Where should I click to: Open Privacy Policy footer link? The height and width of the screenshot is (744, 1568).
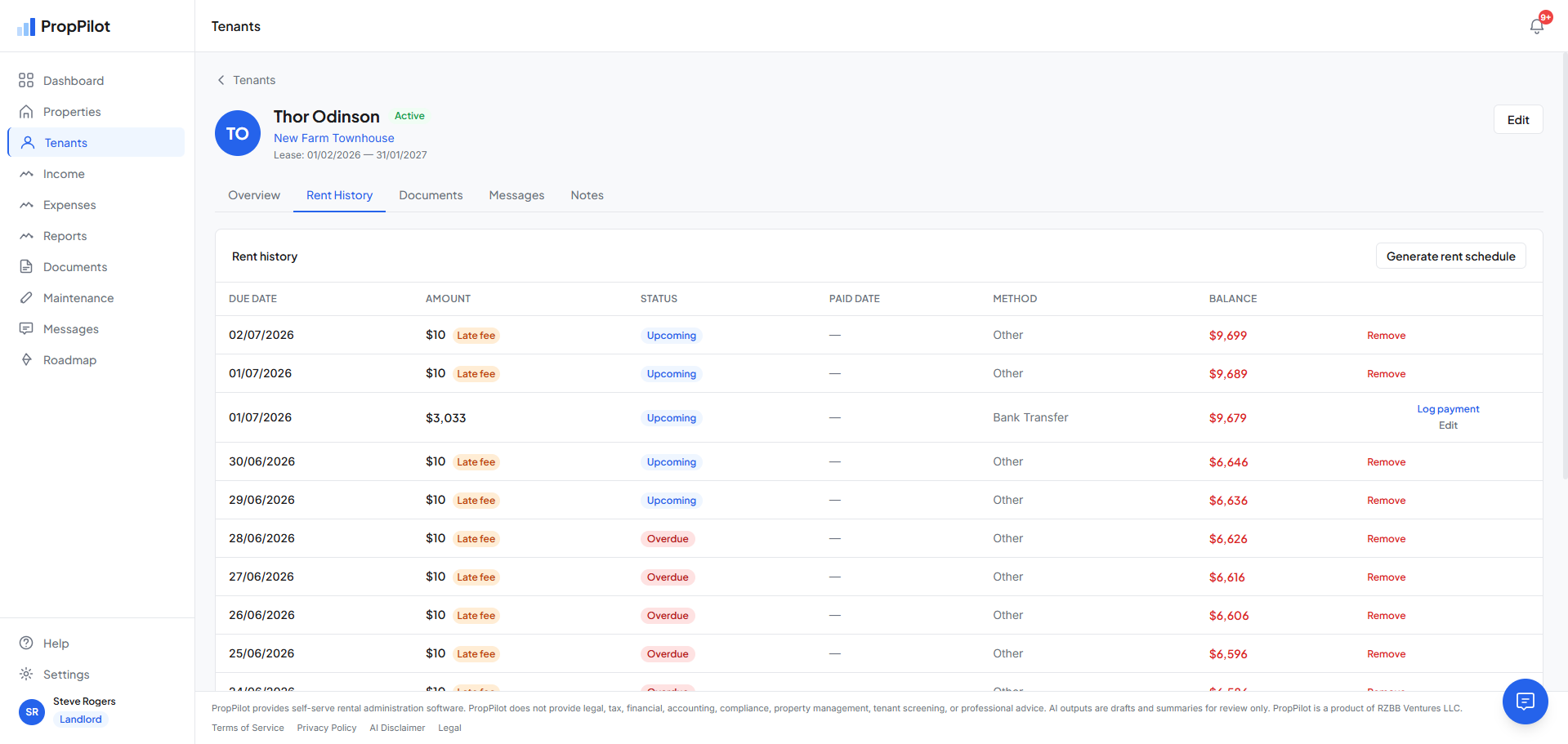[x=327, y=728]
